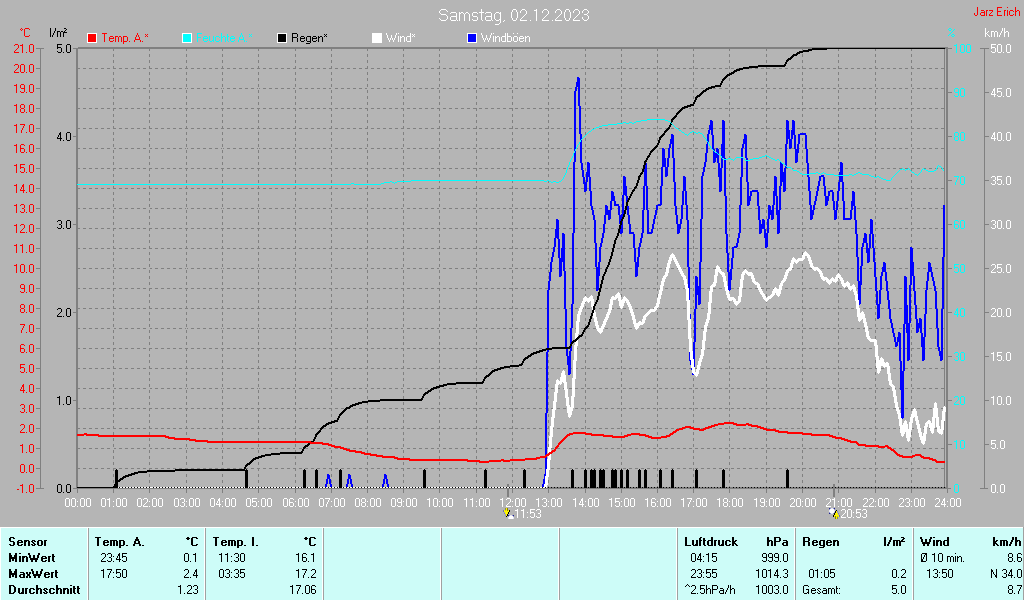Click the white Wind legend swatch
The image size is (1024, 600).
[377, 38]
